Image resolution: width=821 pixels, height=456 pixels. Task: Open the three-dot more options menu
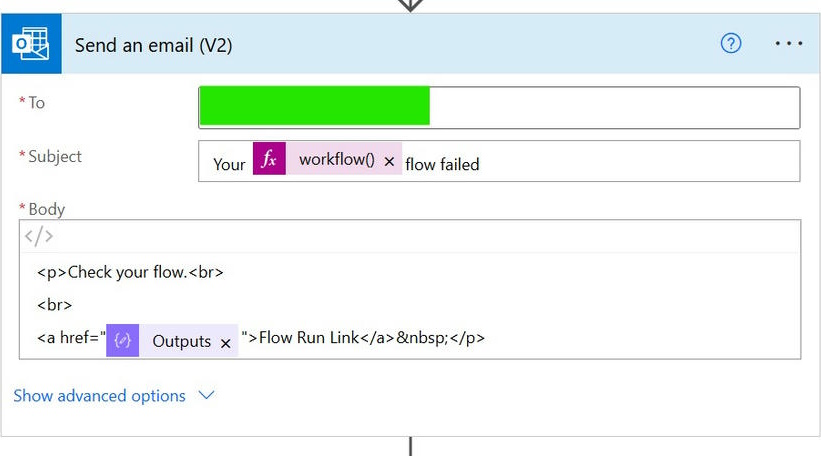(788, 44)
